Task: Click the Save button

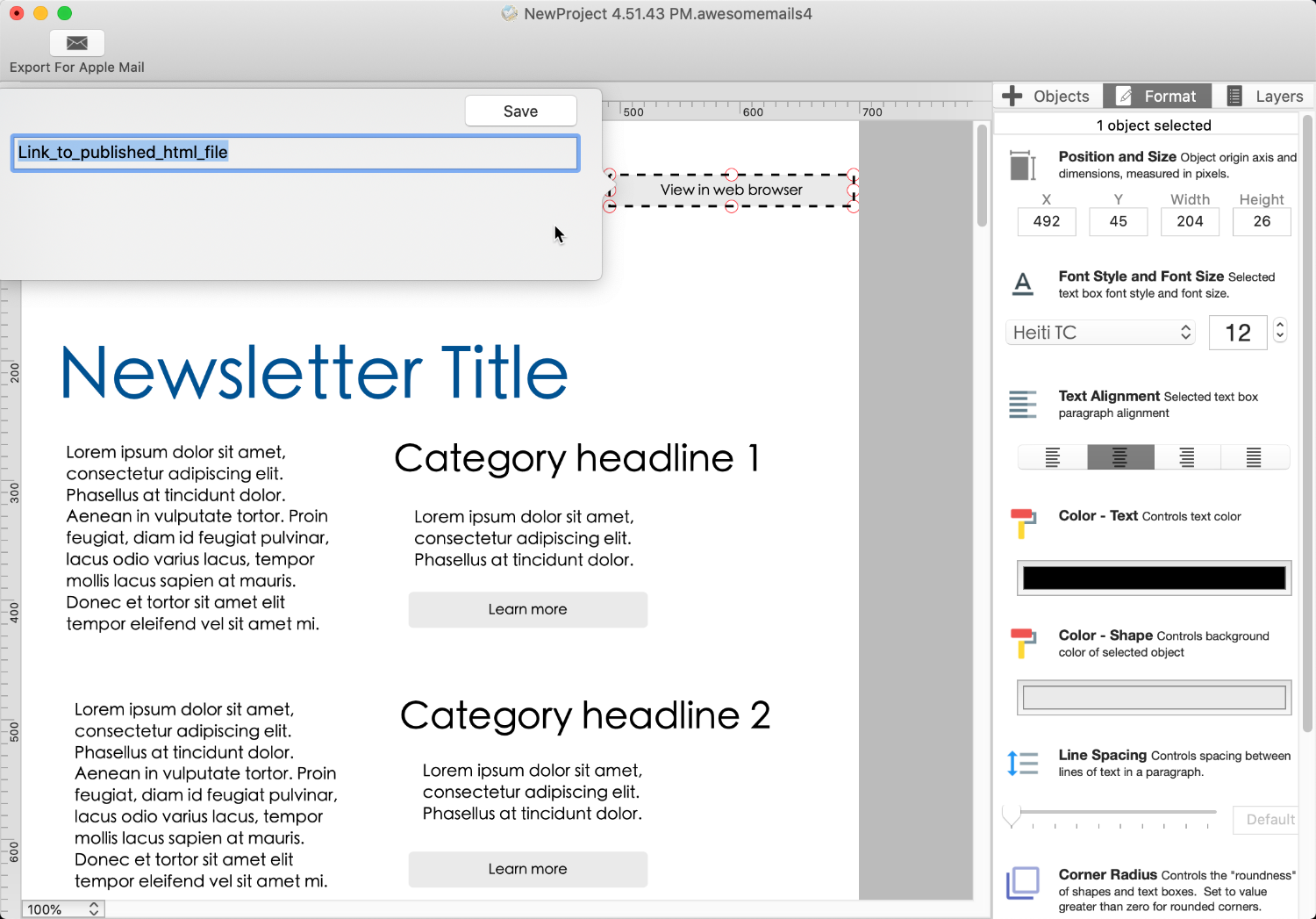Action: pyautogui.click(x=520, y=111)
